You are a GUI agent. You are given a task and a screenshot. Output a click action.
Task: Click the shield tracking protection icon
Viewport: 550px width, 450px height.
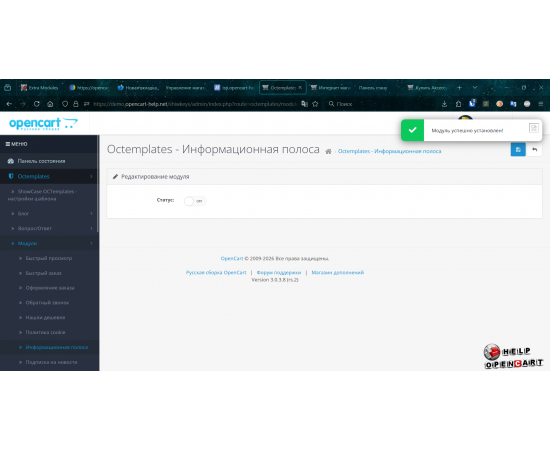point(65,104)
